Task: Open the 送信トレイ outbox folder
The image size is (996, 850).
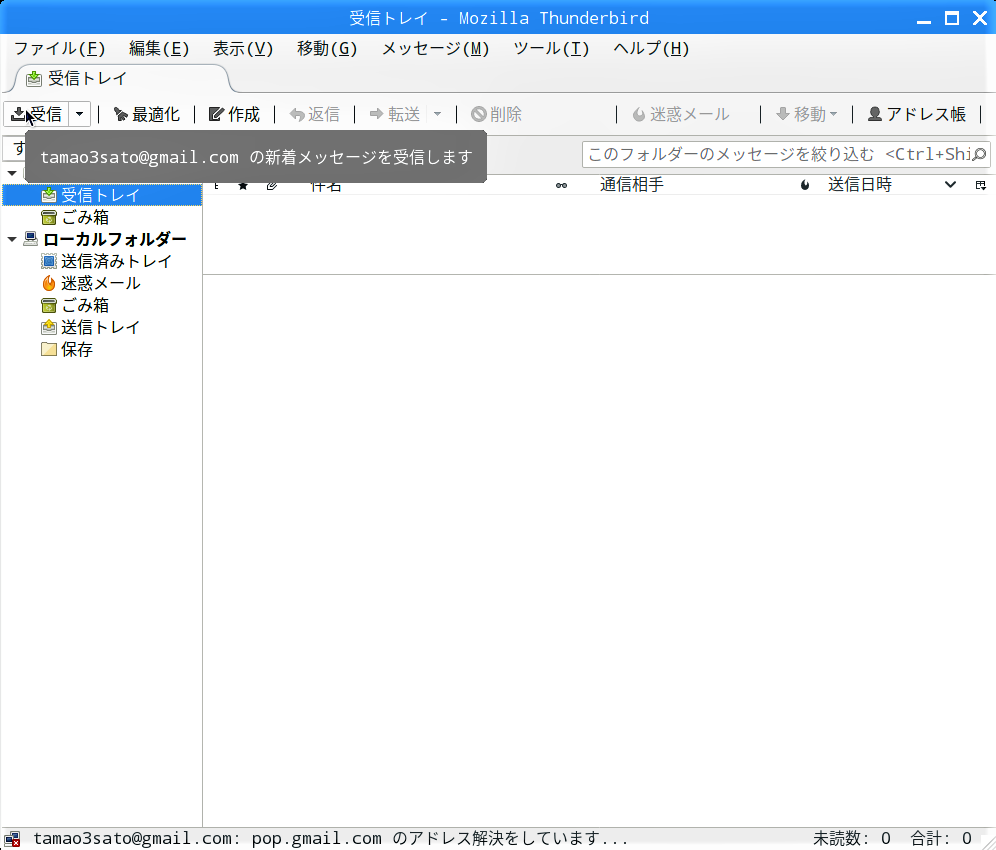Action: [x=100, y=327]
